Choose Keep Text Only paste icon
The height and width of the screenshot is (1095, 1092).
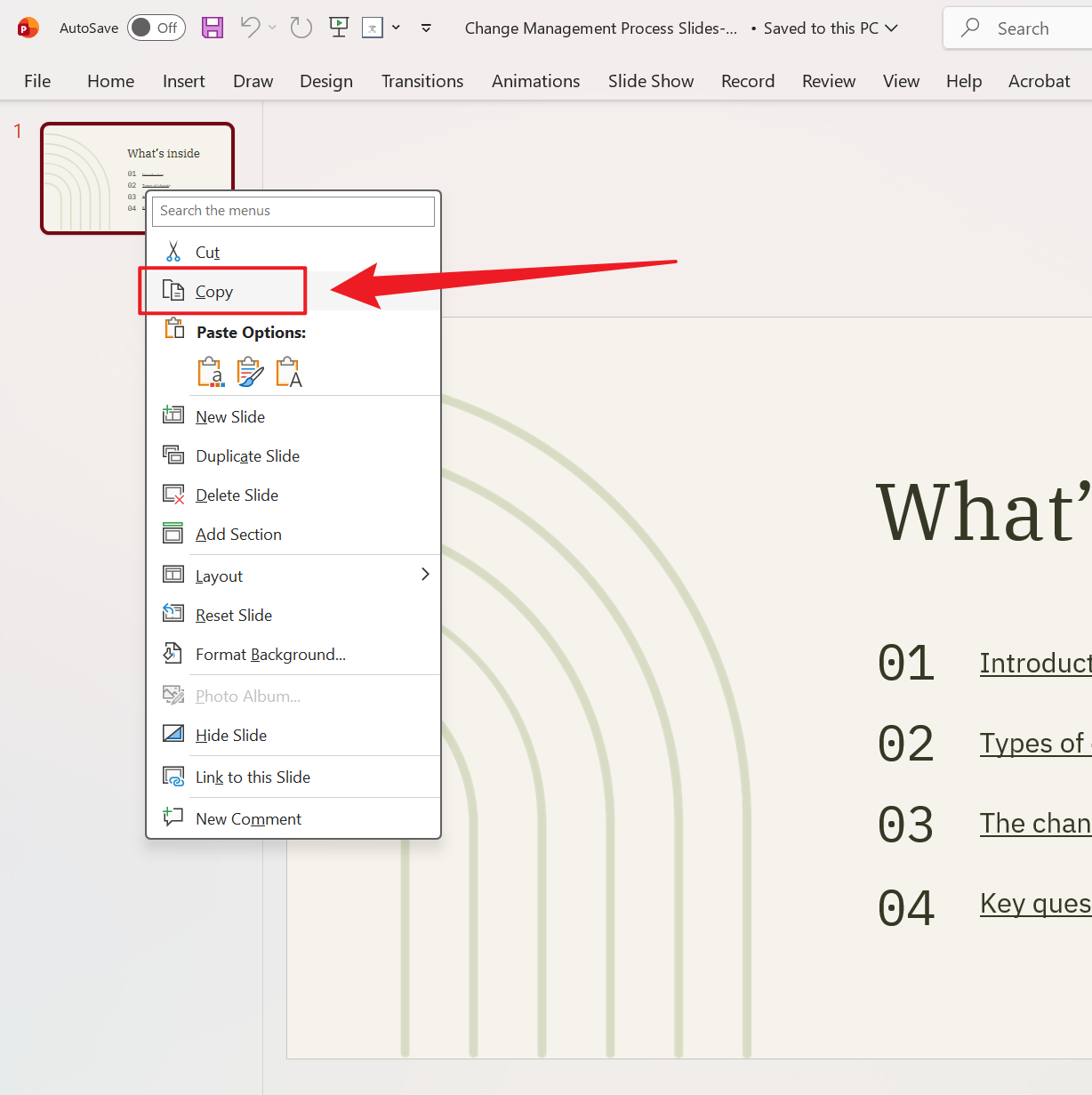[289, 373]
